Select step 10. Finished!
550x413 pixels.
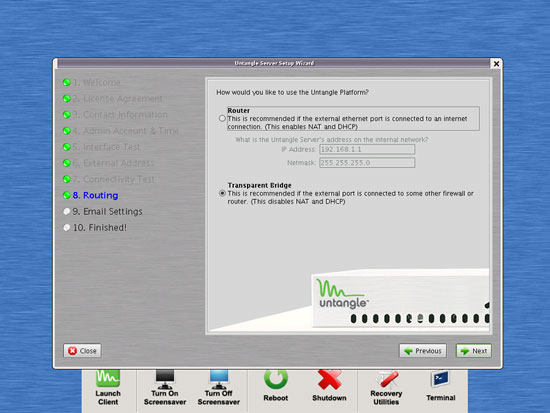pos(95,228)
